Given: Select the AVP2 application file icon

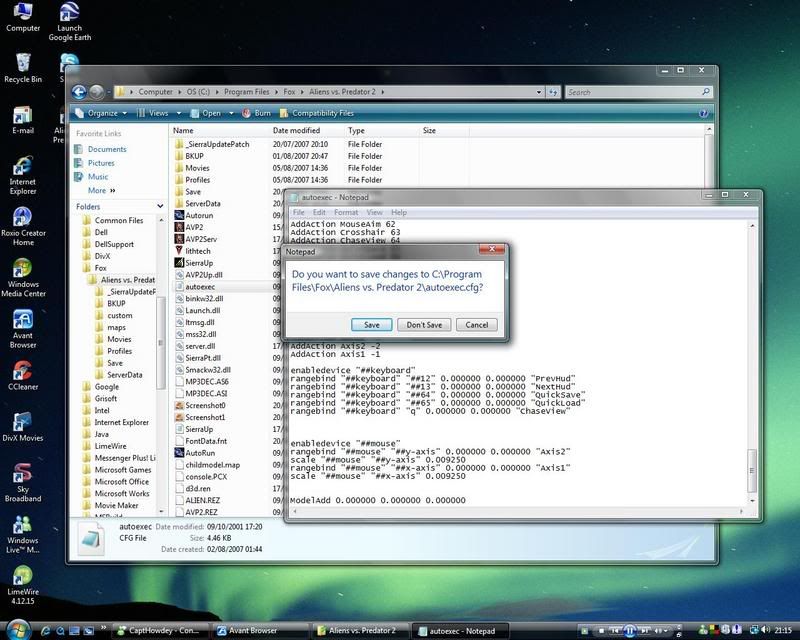Looking at the screenshot, I should (x=179, y=227).
